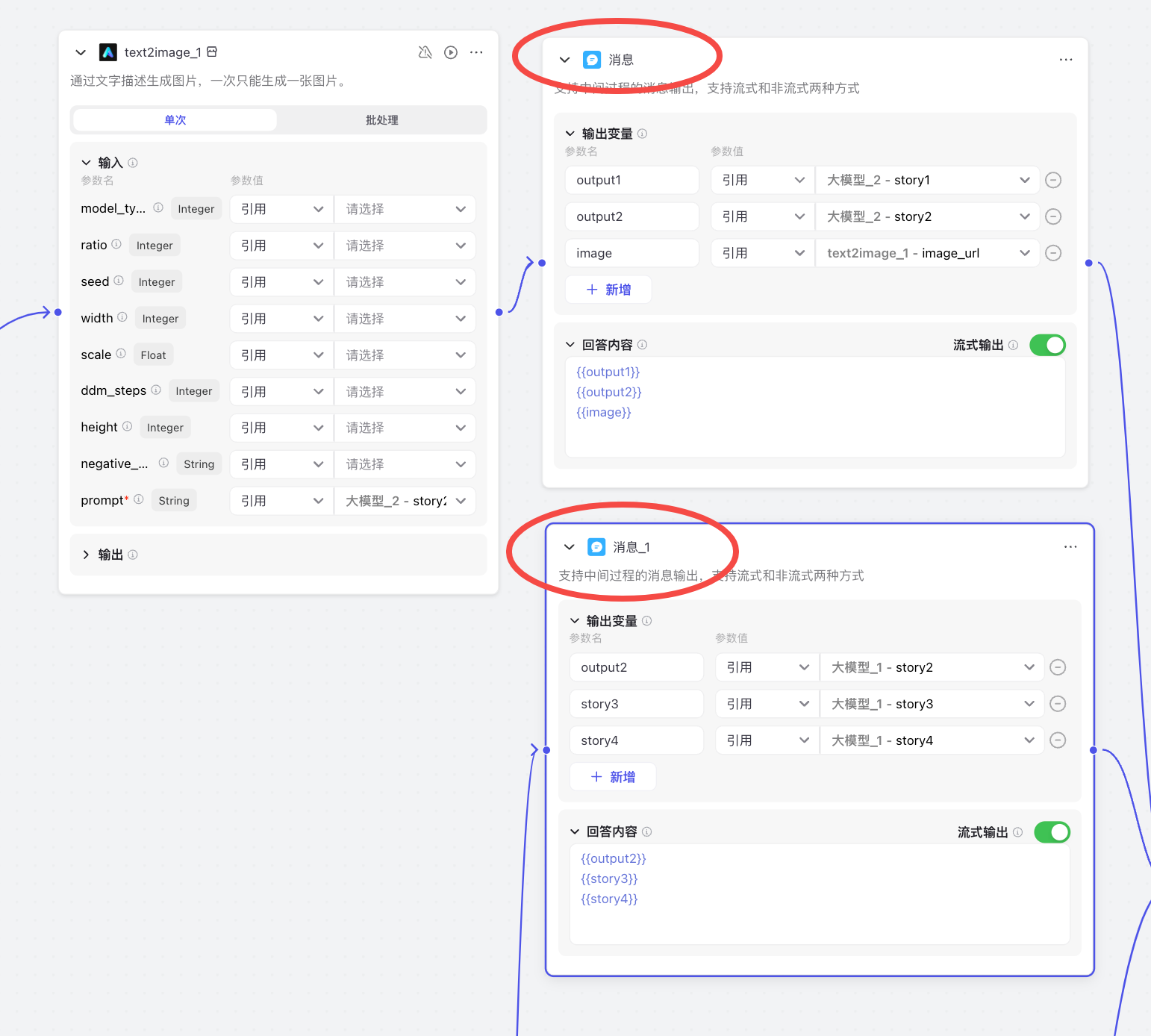Screen dimensions: 1151x1036
Task: Edit the story3 parameter name field
Action: 637,704
